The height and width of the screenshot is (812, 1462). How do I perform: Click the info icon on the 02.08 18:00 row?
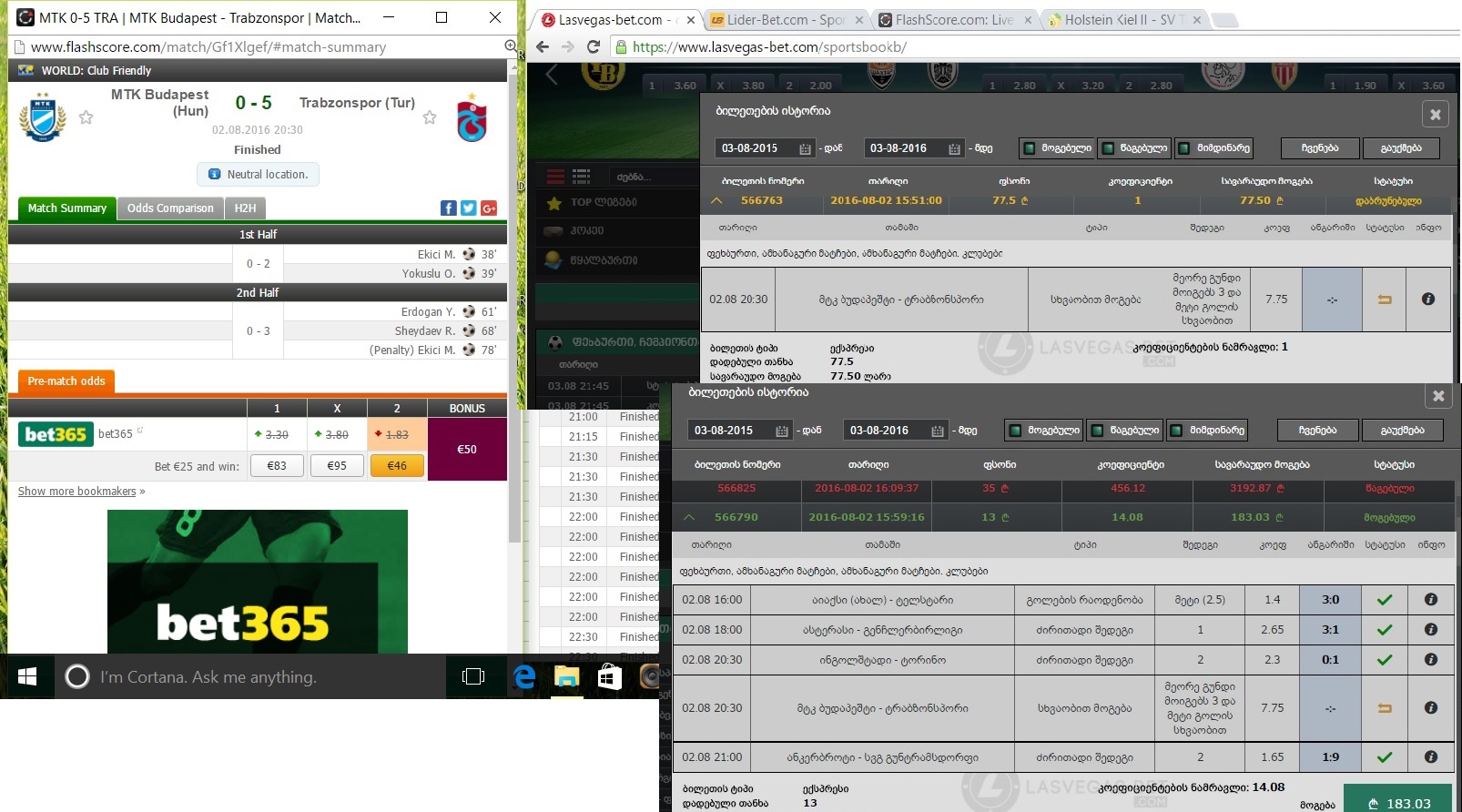pyautogui.click(x=1431, y=629)
